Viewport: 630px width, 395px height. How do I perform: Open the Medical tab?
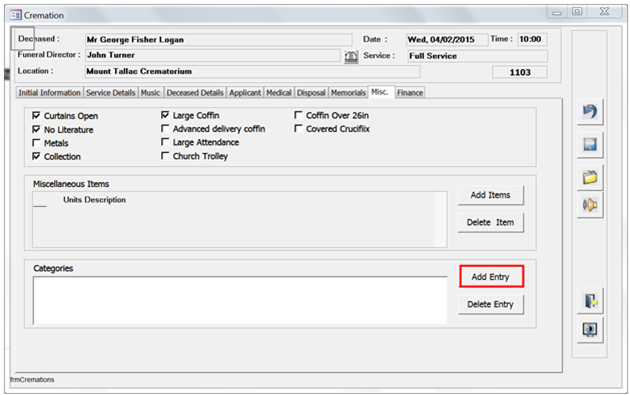point(279,93)
